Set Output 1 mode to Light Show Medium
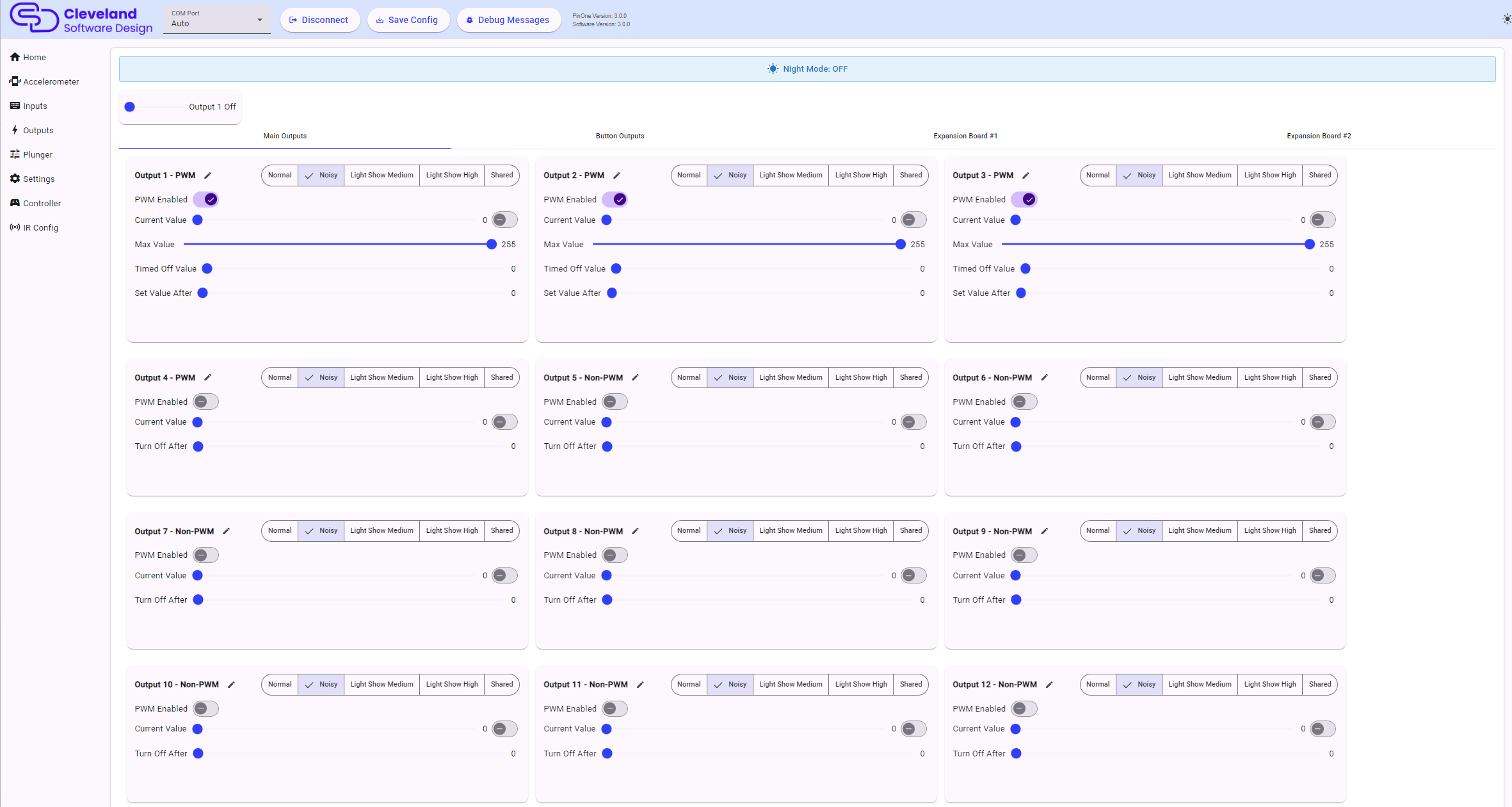 click(x=382, y=175)
